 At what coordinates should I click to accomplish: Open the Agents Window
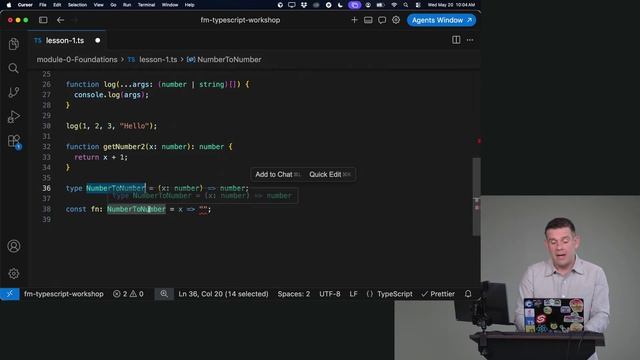pos(441,20)
